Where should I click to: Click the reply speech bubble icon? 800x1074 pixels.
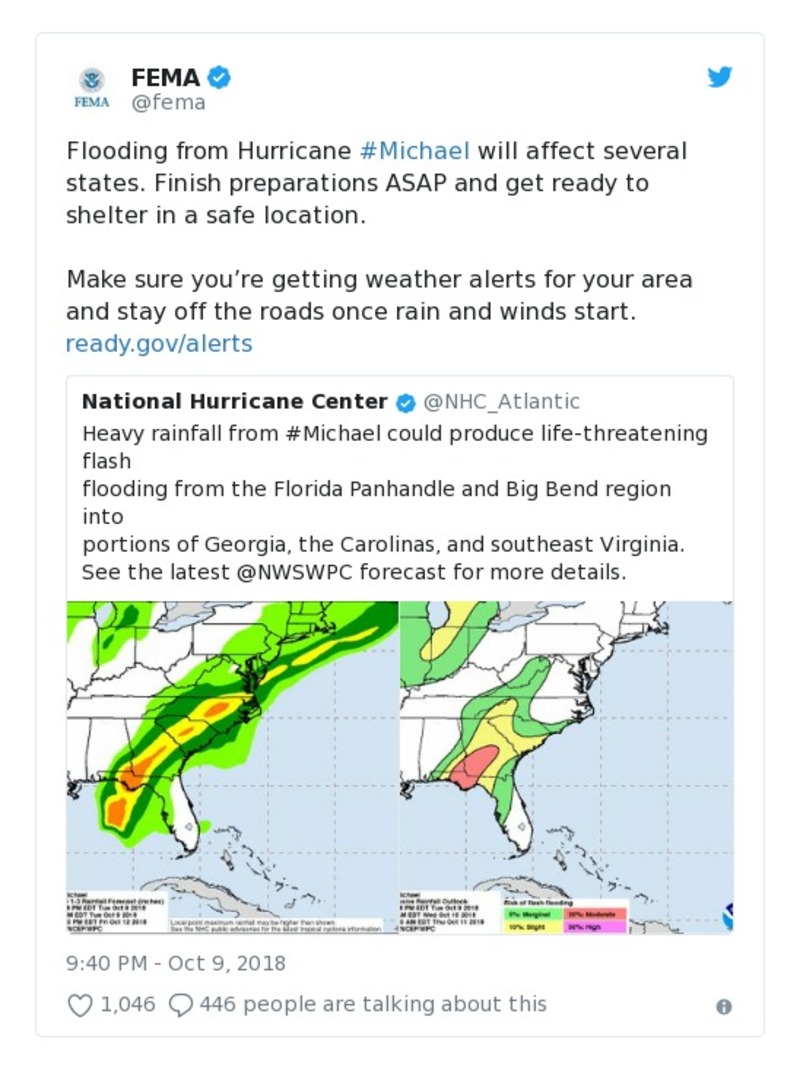(180, 1004)
